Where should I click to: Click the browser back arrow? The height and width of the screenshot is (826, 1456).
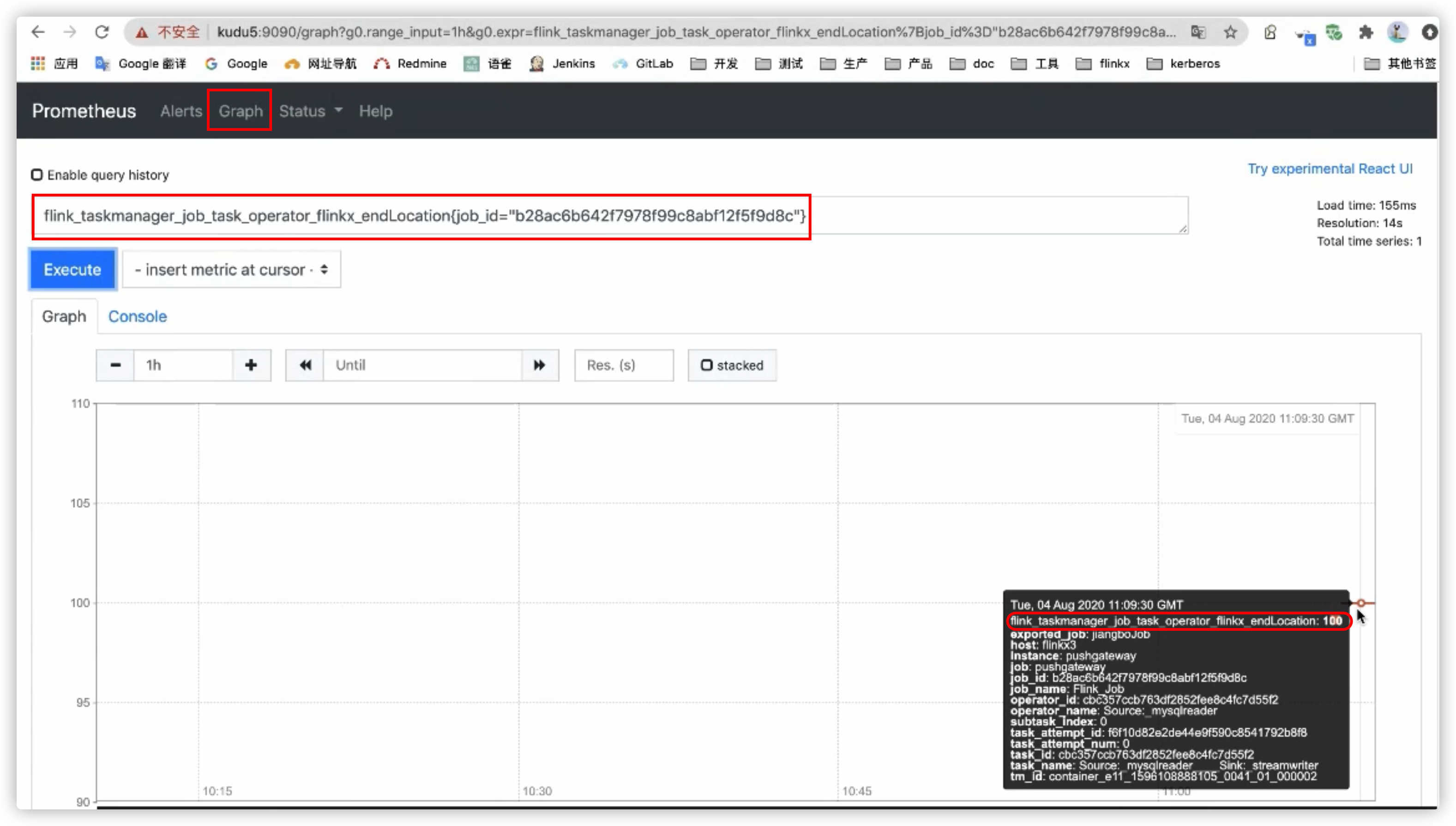[38, 32]
